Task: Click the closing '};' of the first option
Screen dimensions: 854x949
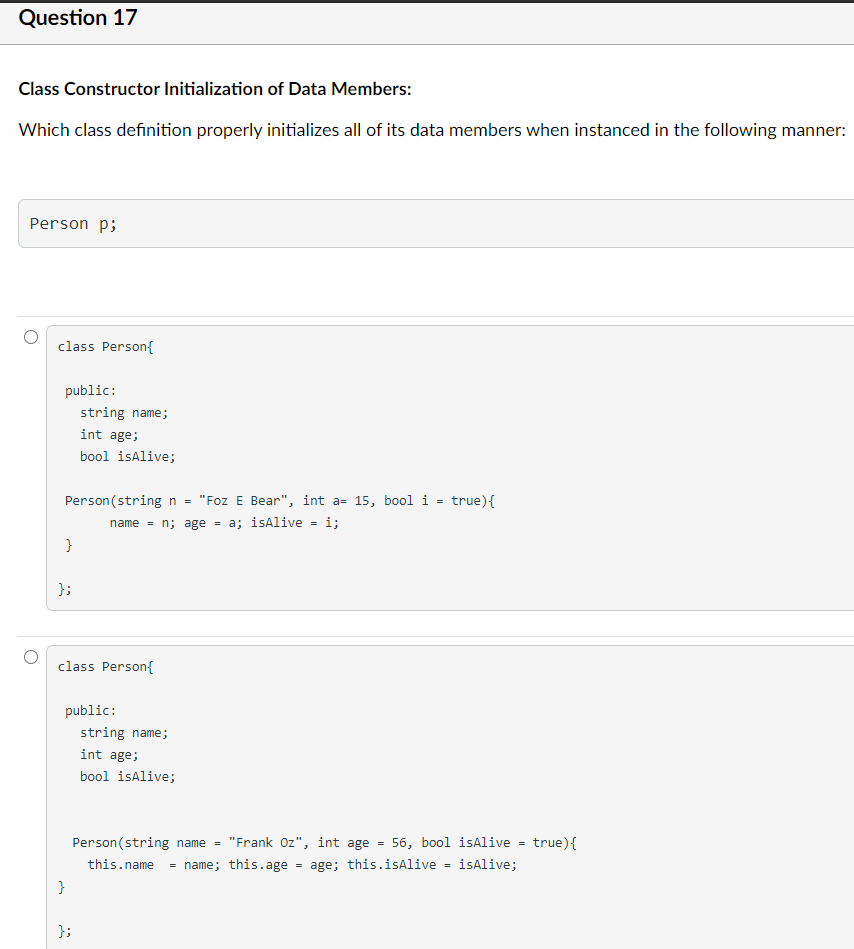Action: 64,590
